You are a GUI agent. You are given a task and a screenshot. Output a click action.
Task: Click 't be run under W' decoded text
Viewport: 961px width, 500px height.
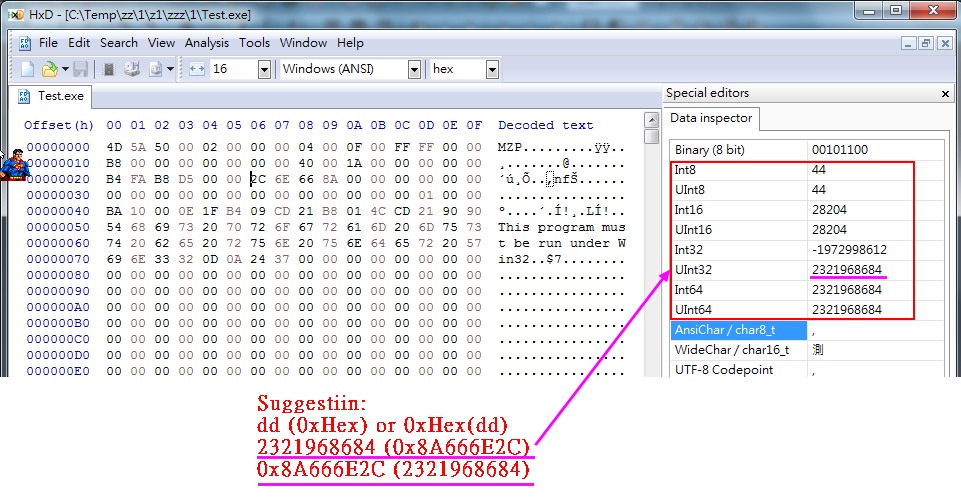(561, 243)
